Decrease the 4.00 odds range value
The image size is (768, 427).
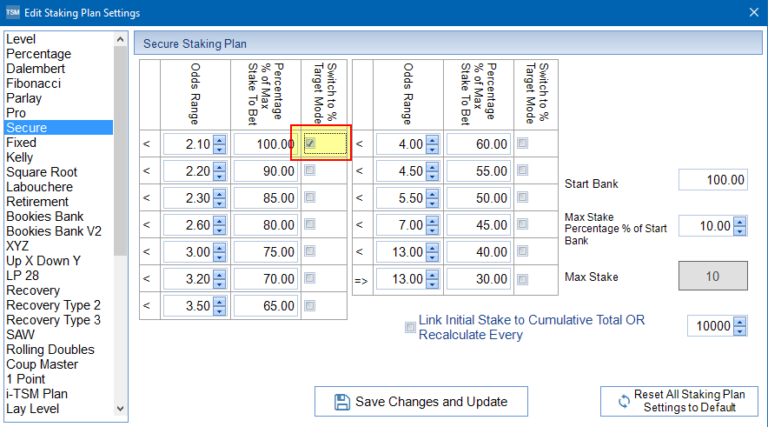pos(432,149)
